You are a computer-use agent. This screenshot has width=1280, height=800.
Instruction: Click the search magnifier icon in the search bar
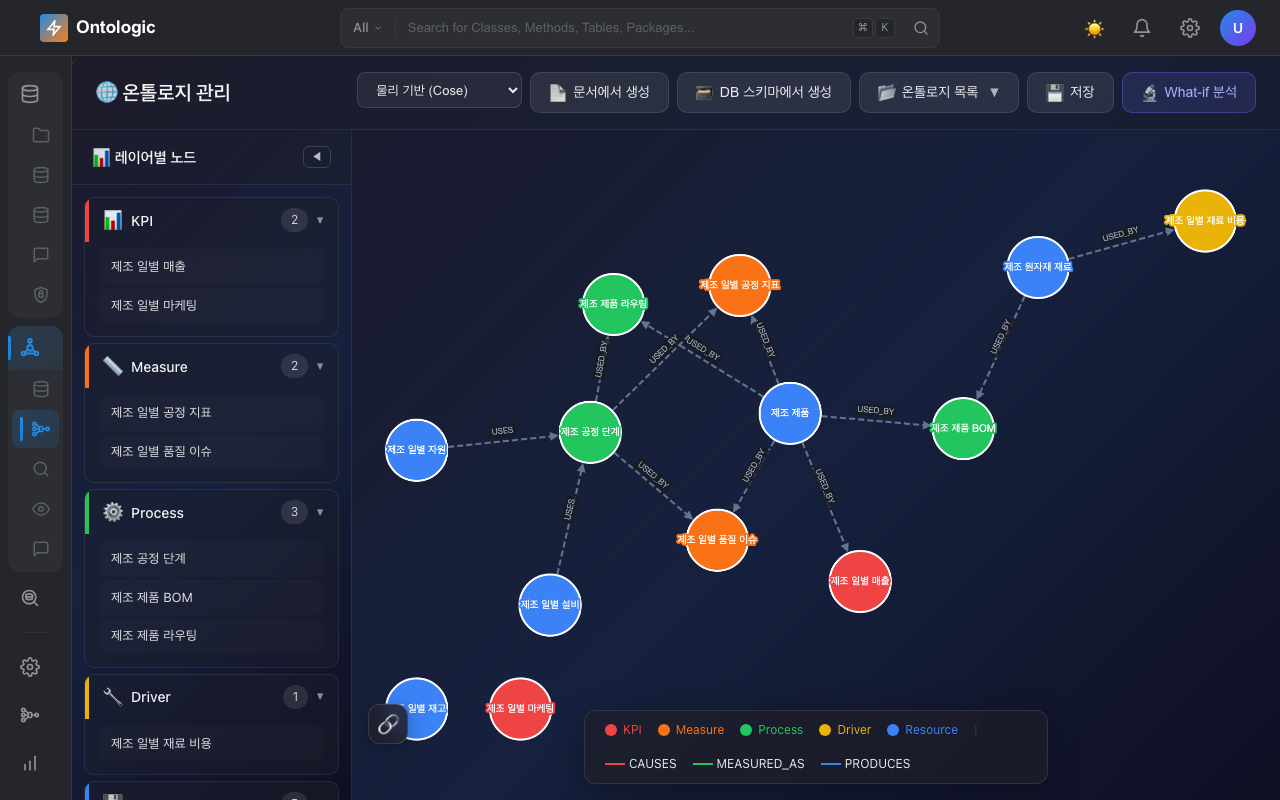pyautogui.click(x=921, y=28)
